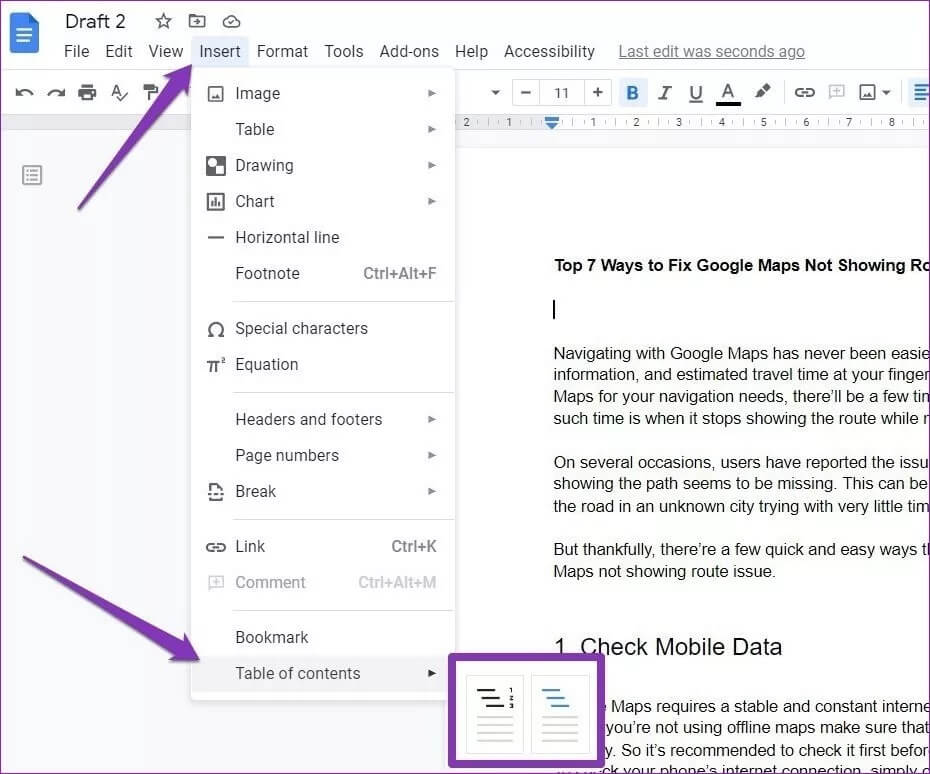Toggle italic formatting
930x774 pixels.
(x=664, y=93)
